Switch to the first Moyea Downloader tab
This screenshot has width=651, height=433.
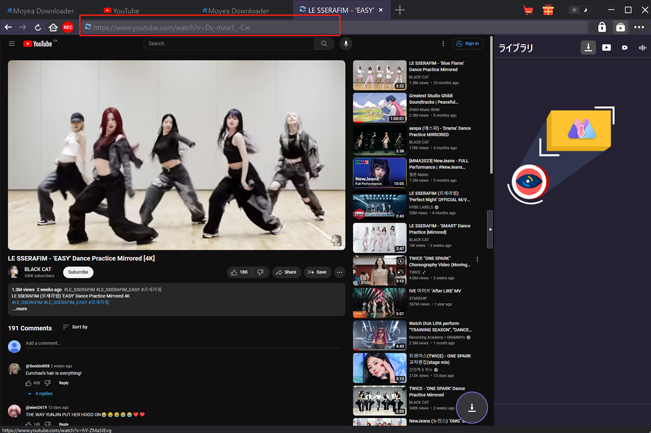click(x=40, y=11)
